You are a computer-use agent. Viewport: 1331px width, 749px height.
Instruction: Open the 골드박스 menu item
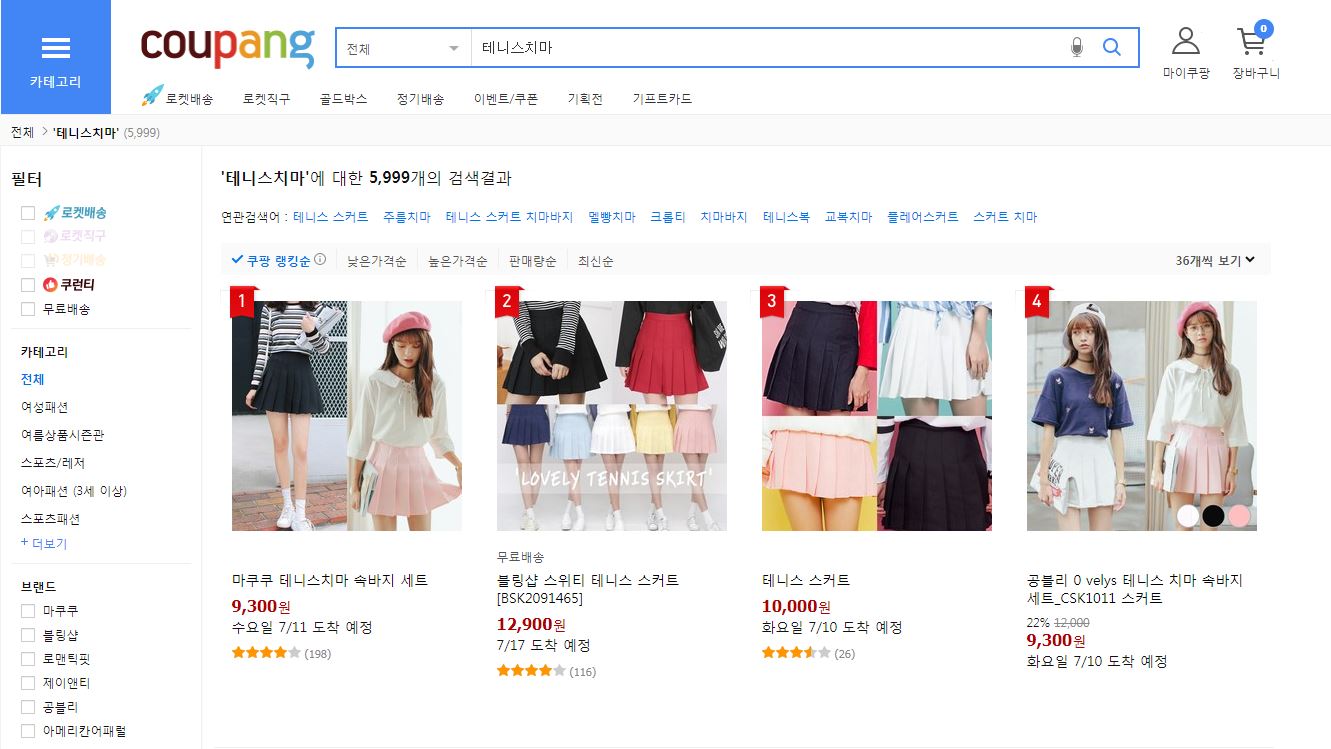(x=343, y=99)
